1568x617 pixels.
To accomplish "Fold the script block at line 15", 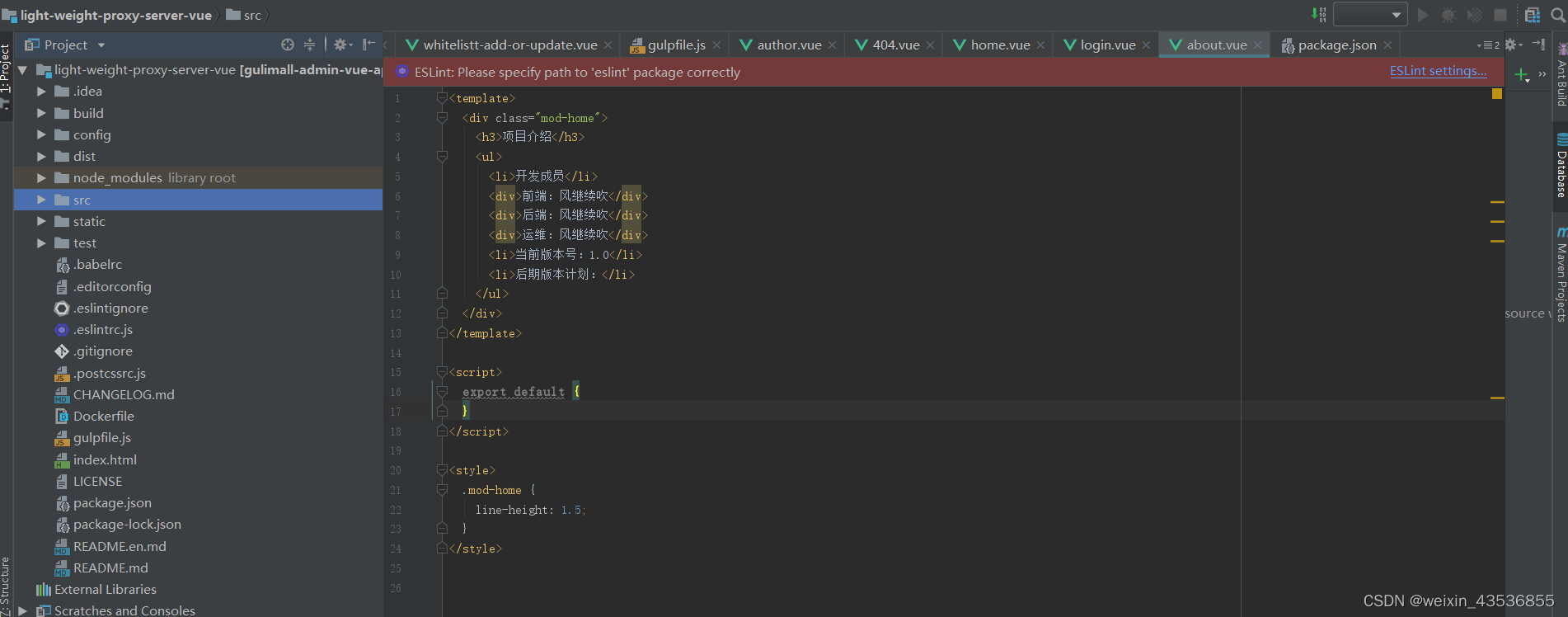I will click(442, 372).
